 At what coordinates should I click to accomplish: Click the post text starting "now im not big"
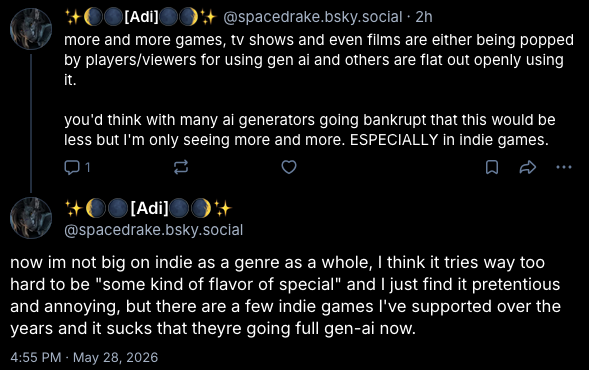point(285,295)
